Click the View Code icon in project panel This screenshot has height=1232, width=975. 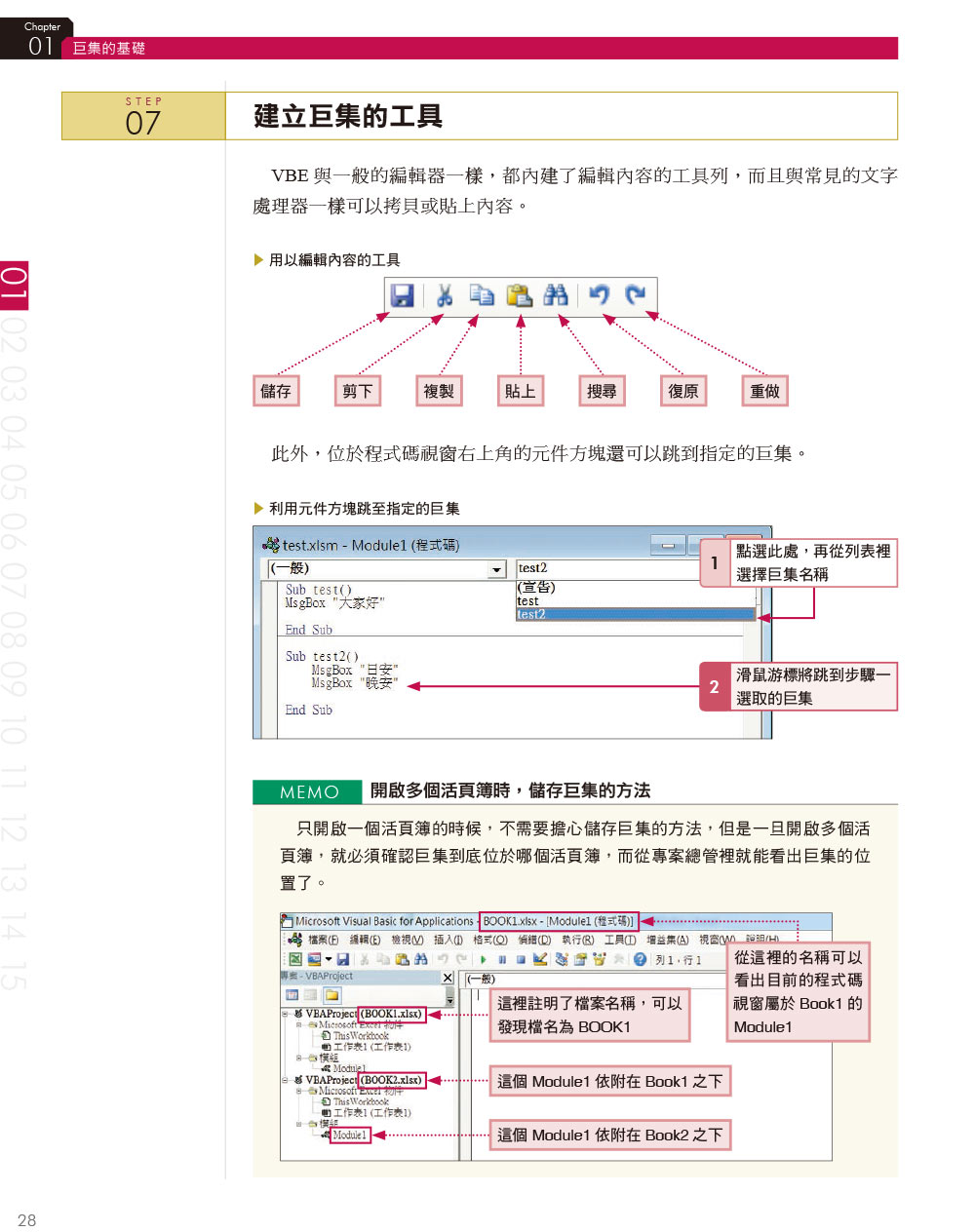click(x=292, y=995)
